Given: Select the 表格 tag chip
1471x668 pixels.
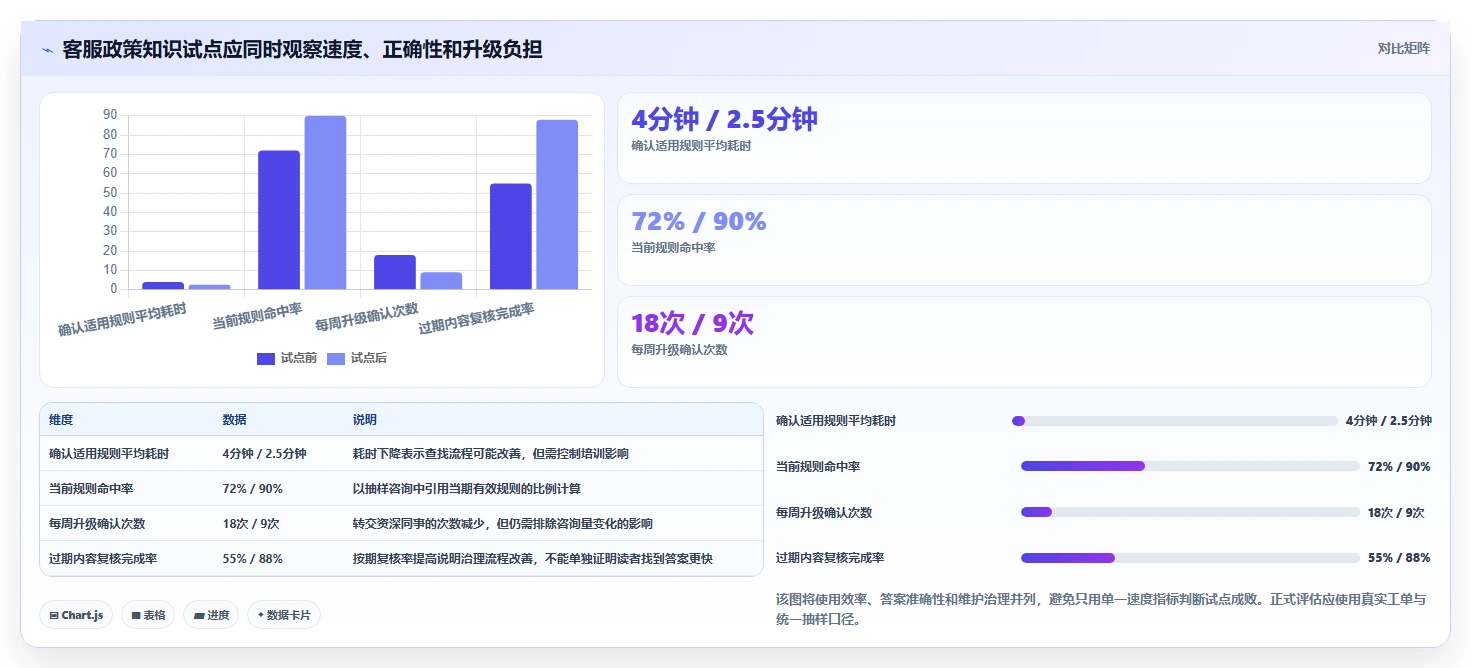Looking at the screenshot, I should click(148, 615).
